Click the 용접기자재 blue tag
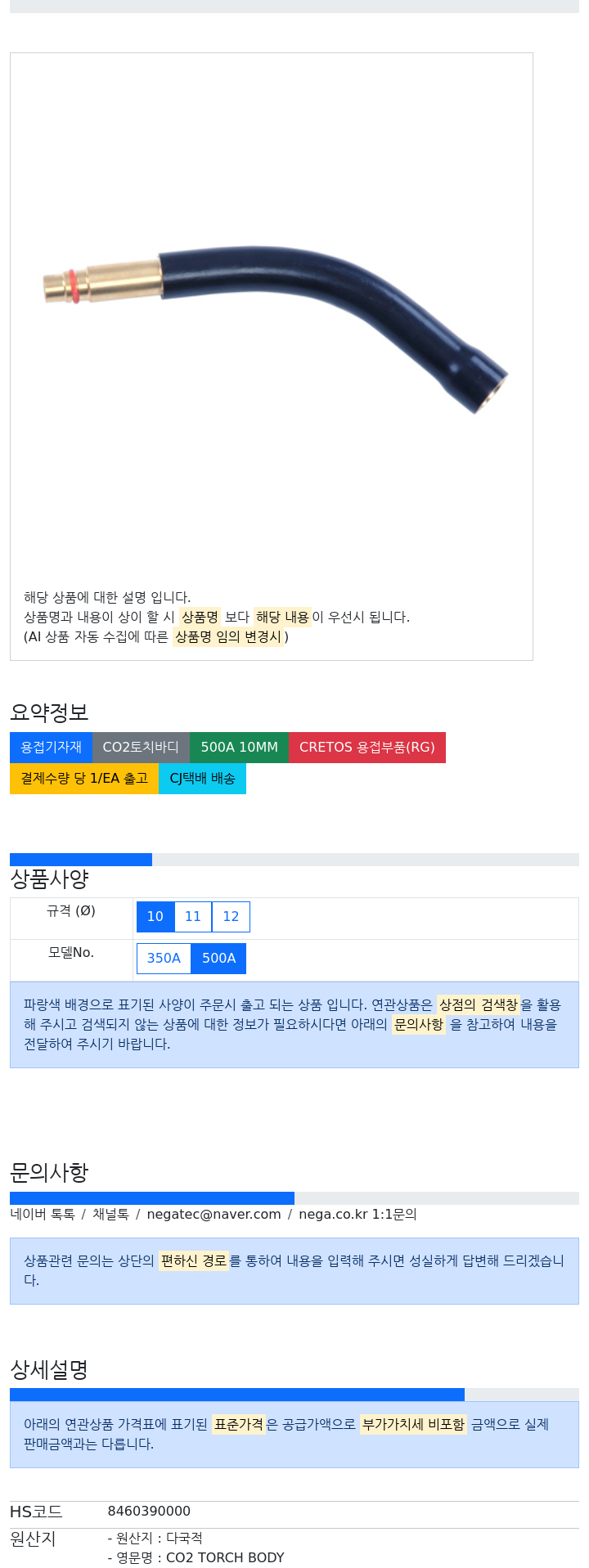Viewport: 589px width, 1568px height. pyautogui.click(x=51, y=748)
